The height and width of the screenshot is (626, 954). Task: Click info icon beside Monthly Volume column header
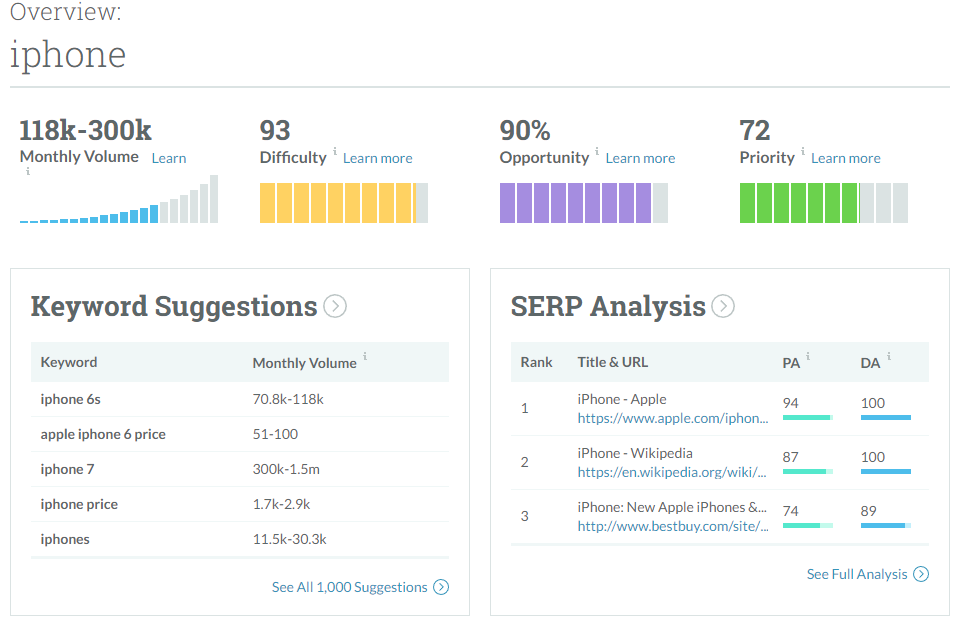click(x=365, y=356)
